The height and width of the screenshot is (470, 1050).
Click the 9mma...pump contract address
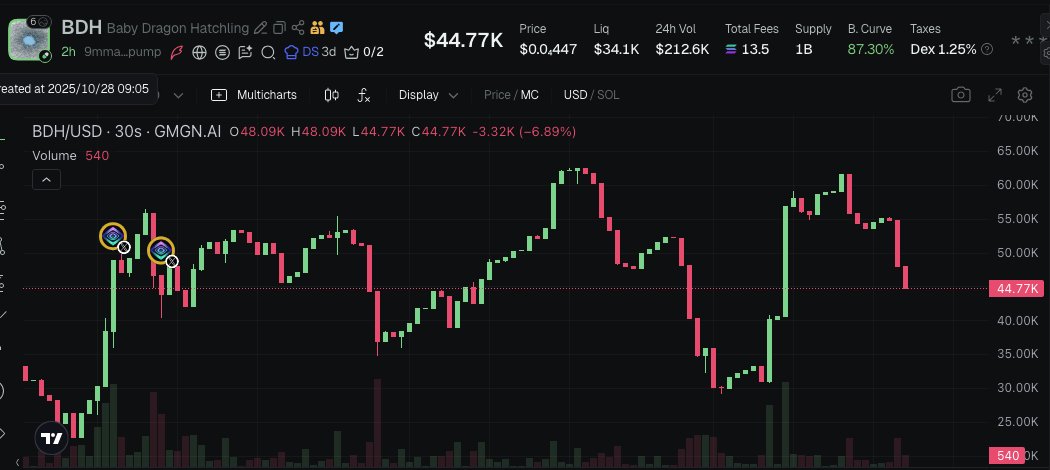[x=123, y=52]
